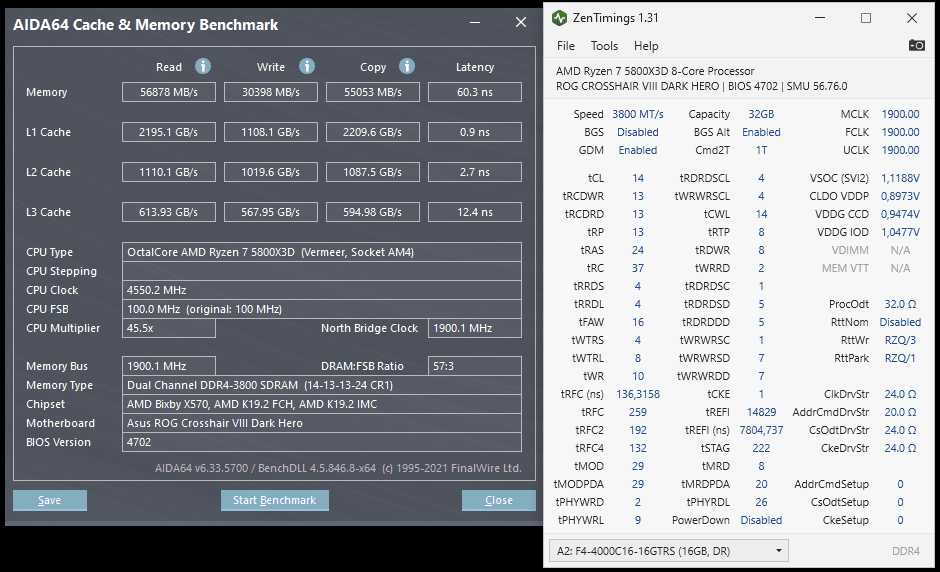Select L1 Cache Read value 2195.1 GB/s

click(x=168, y=132)
